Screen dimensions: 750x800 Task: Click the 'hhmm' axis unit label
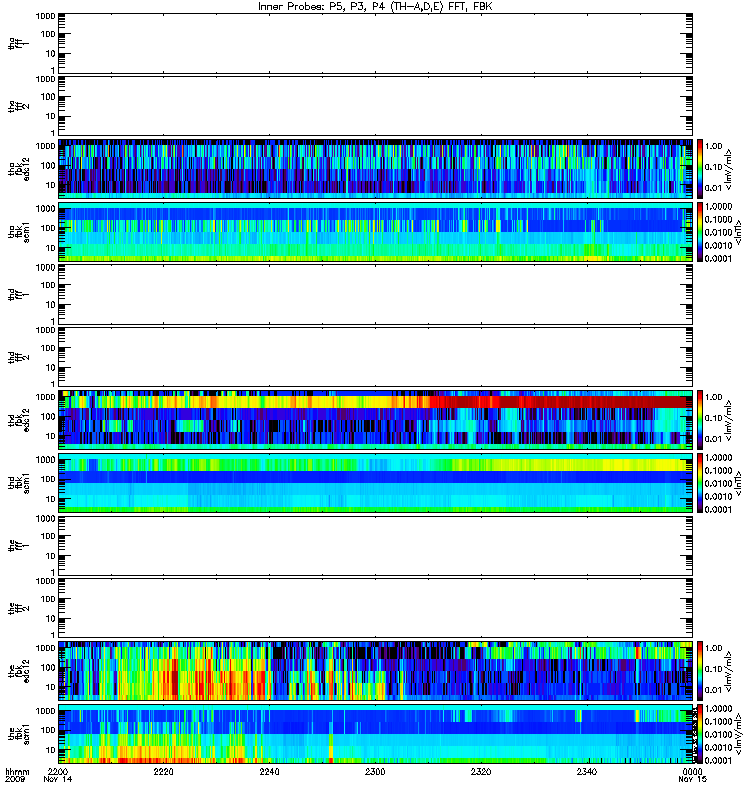coord(17,771)
